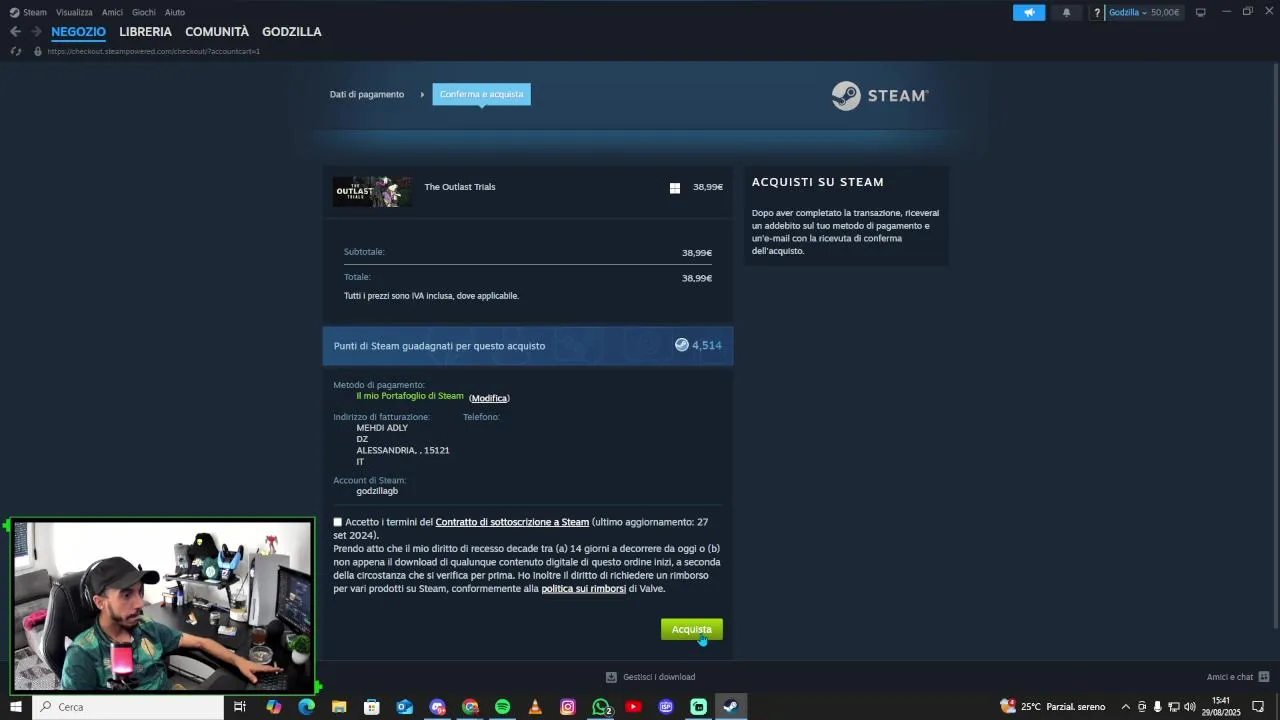Open Contratto di sottoscrizione a Steam link
The width and height of the screenshot is (1280, 720).
click(x=512, y=522)
